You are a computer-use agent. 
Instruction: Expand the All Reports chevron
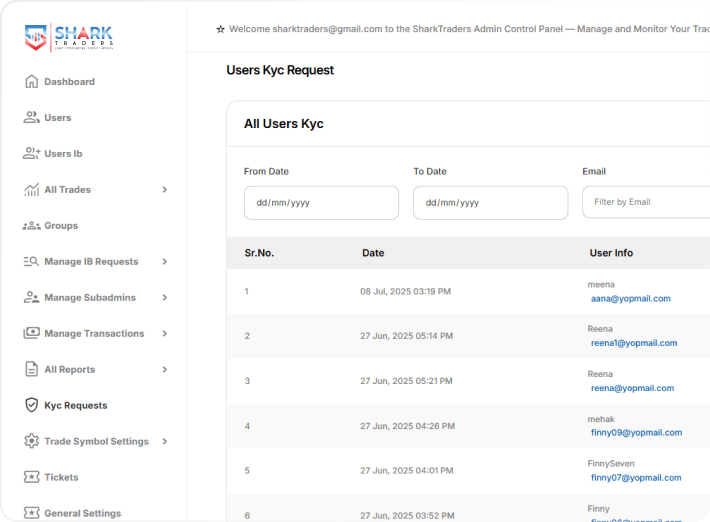pos(165,369)
